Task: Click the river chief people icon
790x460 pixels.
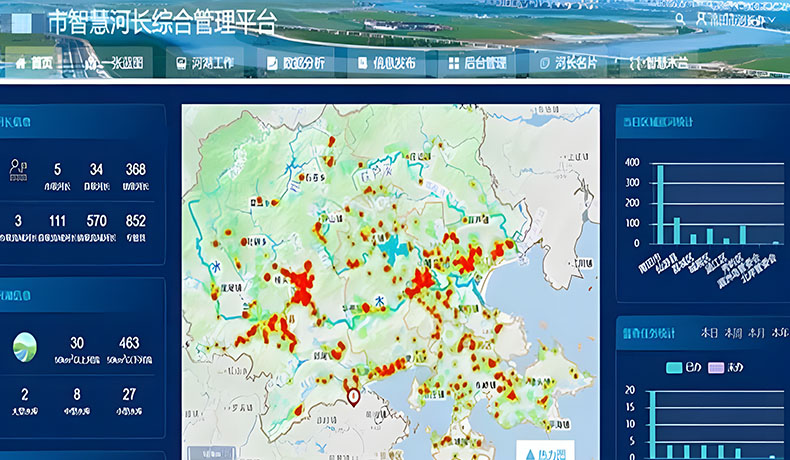Action: tap(18, 170)
